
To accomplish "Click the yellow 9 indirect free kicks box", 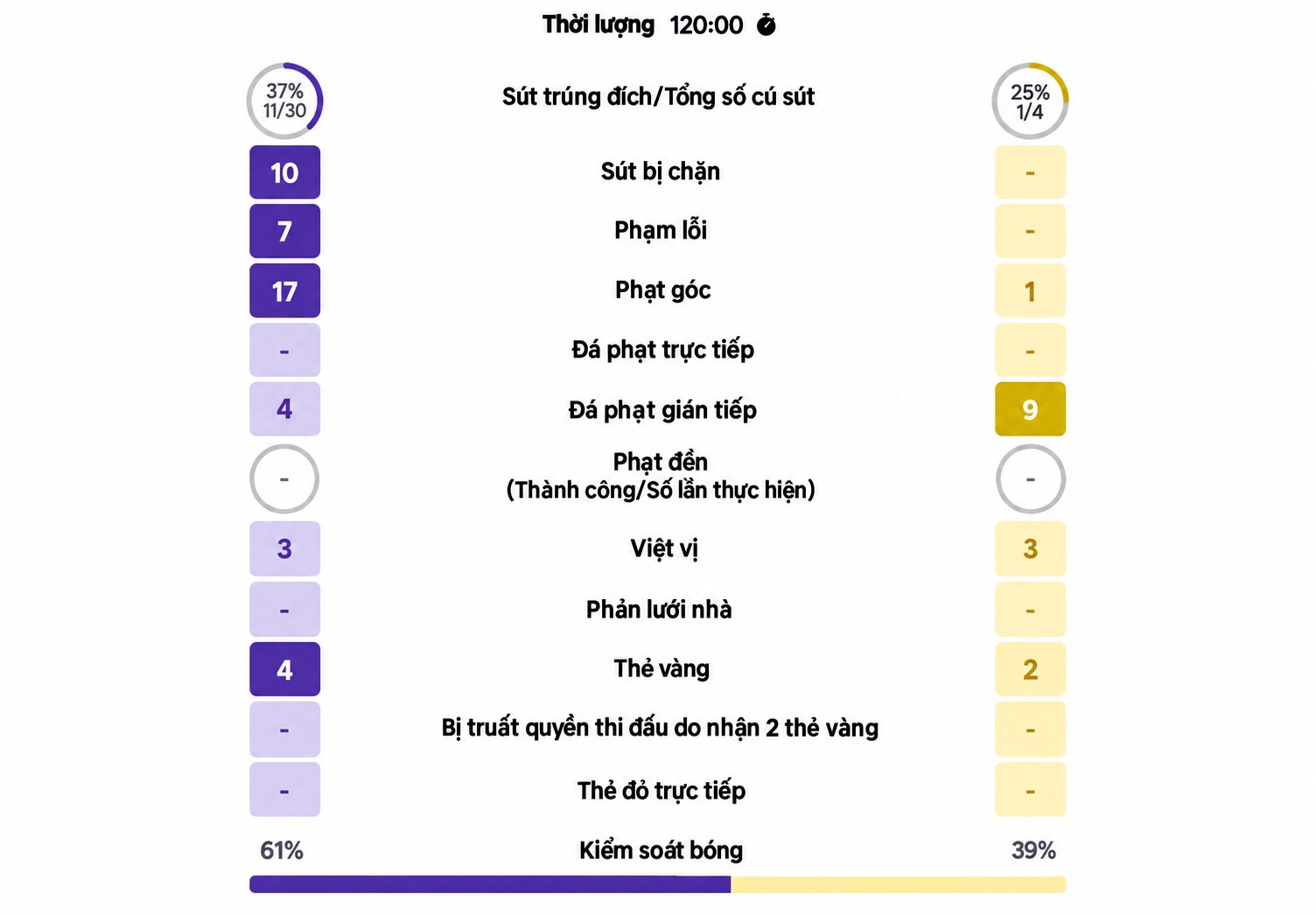I will coord(1030,409).
